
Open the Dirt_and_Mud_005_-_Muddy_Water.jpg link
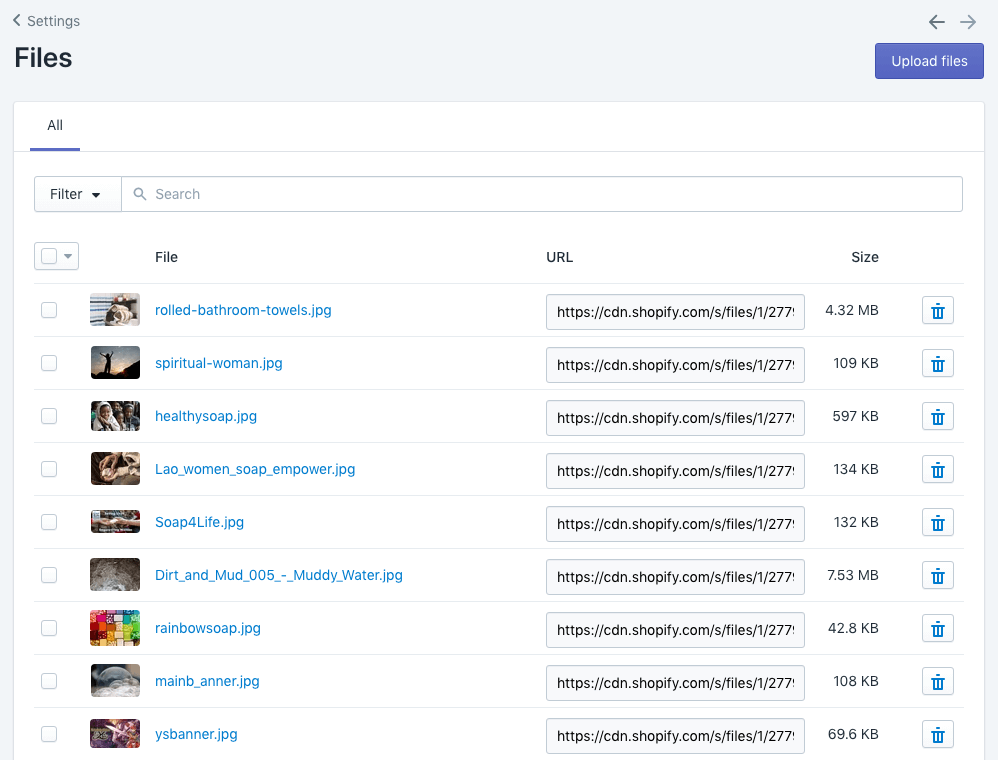[x=279, y=575]
